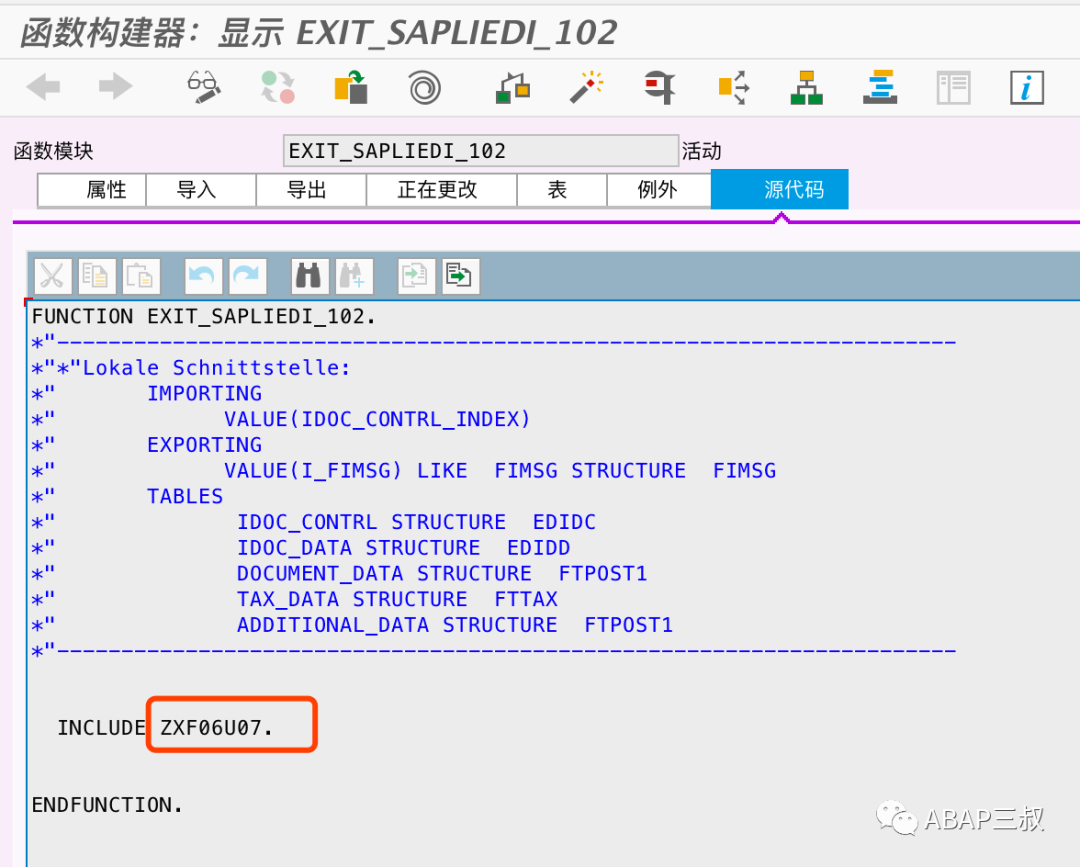Image resolution: width=1080 pixels, height=867 pixels.
Task: Open the information i icon
Action: 1027,87
